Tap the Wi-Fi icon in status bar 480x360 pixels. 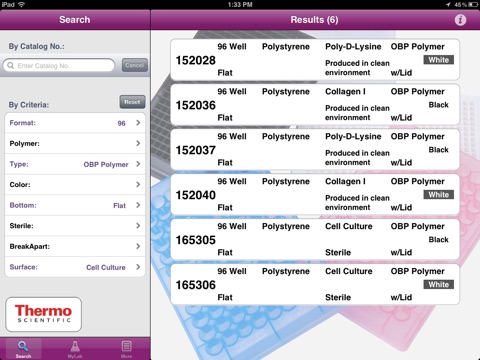(21, 4)
